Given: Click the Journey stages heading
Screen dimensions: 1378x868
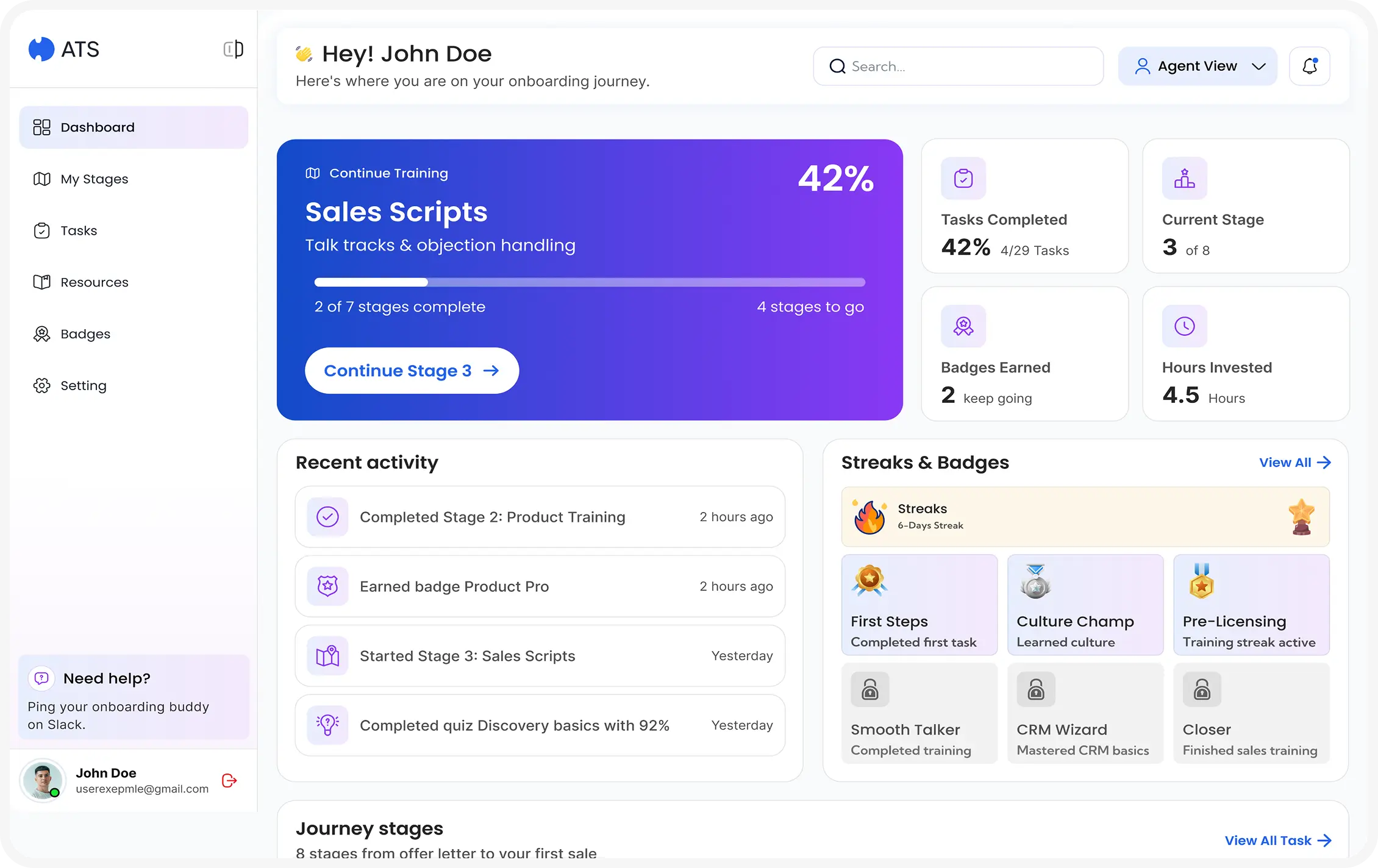Looking at the screenshot, I should coord(369,828).
